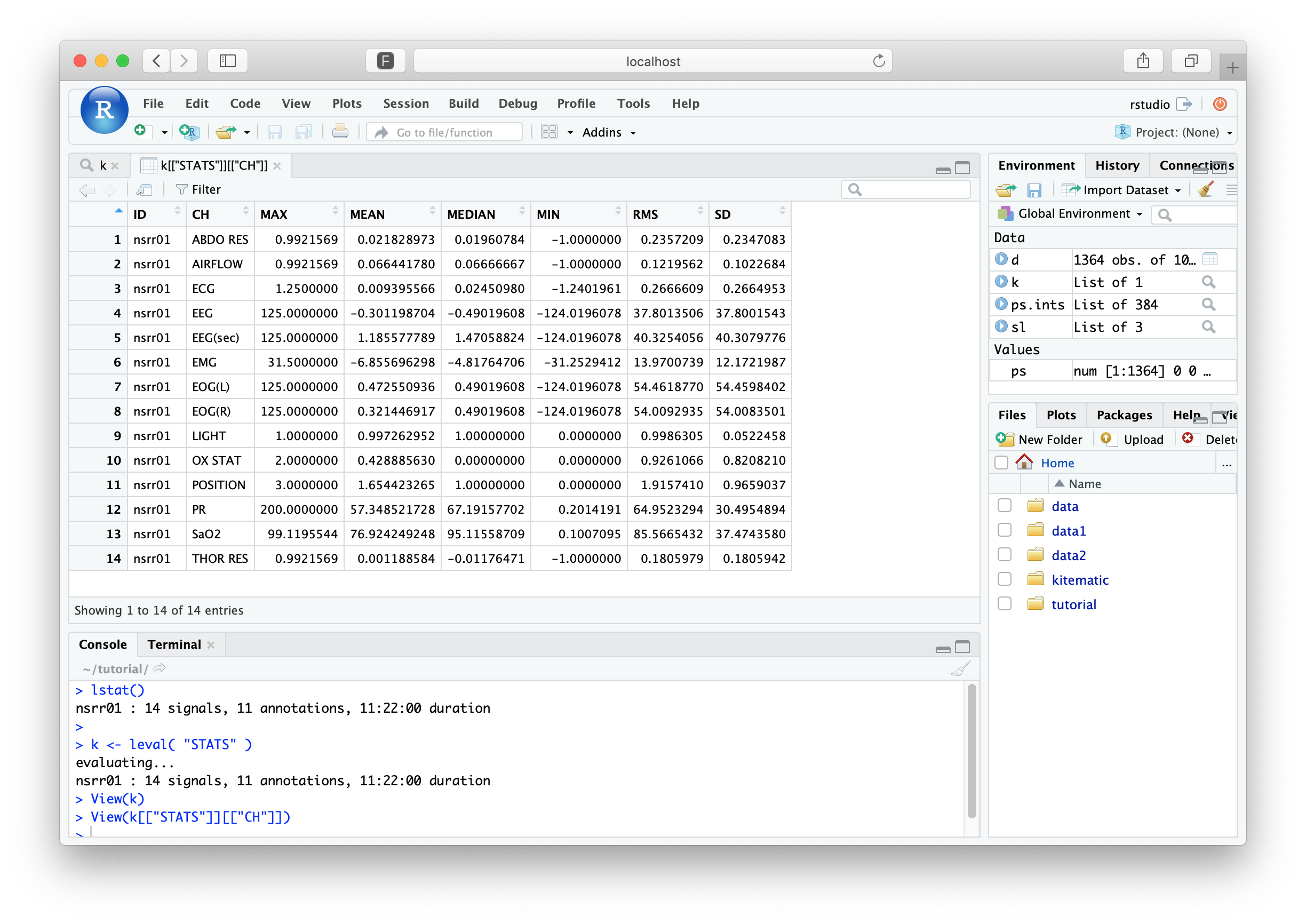This screenshot has height=924, width=1306.
Task: Click the print icon in toolbar
Action: pos(340,132)
